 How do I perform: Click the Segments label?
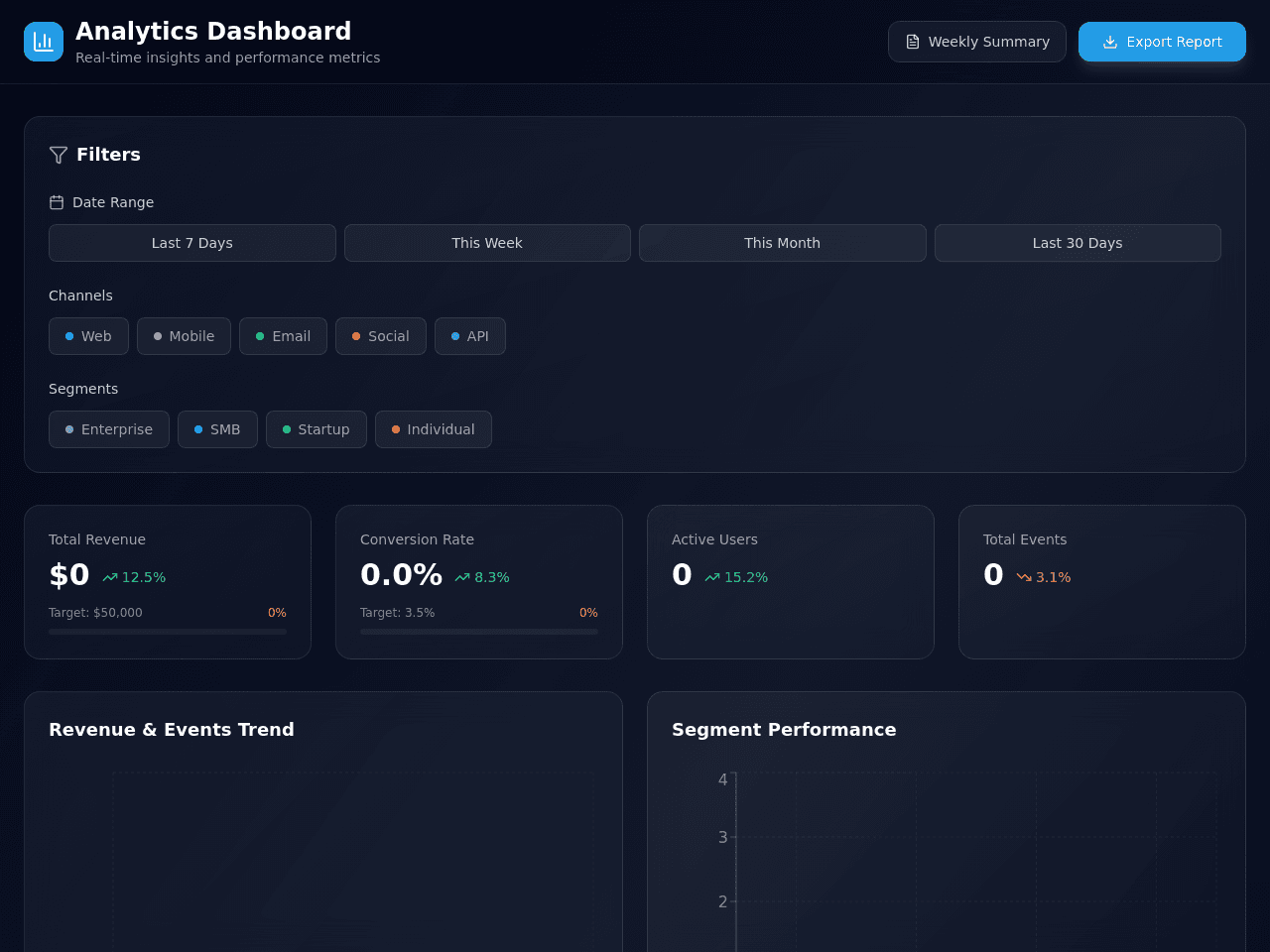click(x=83, y=389)
